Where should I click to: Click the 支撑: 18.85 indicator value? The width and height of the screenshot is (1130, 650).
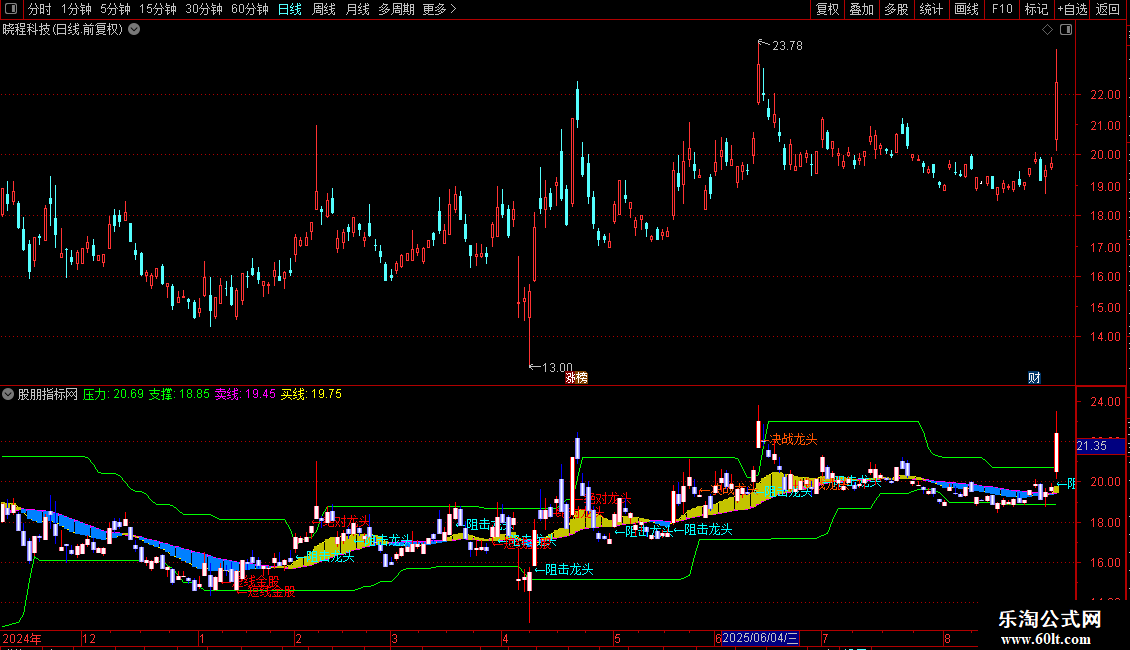(x=179, y=394)
